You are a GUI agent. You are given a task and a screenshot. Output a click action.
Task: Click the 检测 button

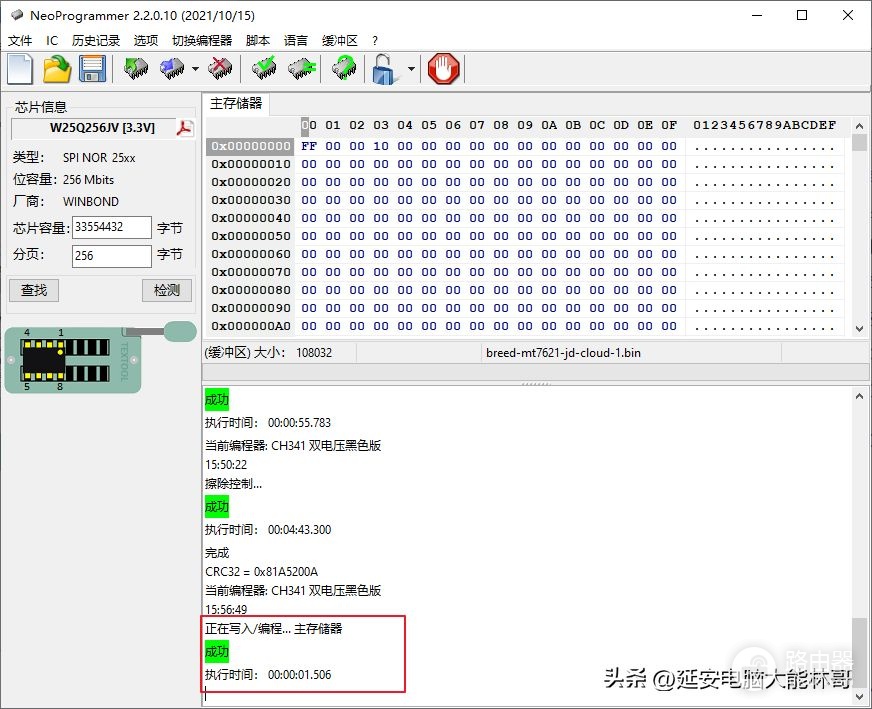167,290
